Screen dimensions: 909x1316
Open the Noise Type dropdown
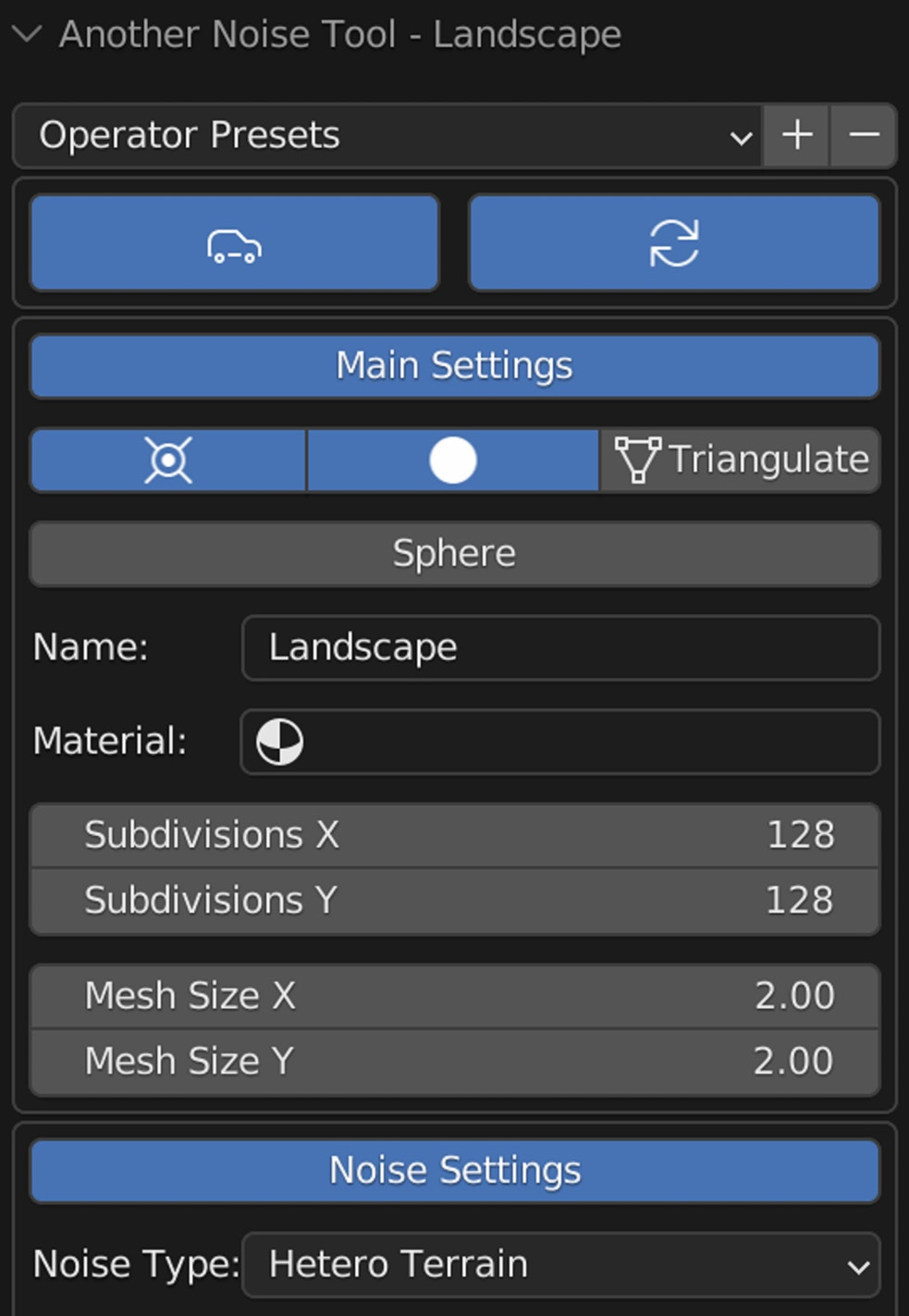560,1264
